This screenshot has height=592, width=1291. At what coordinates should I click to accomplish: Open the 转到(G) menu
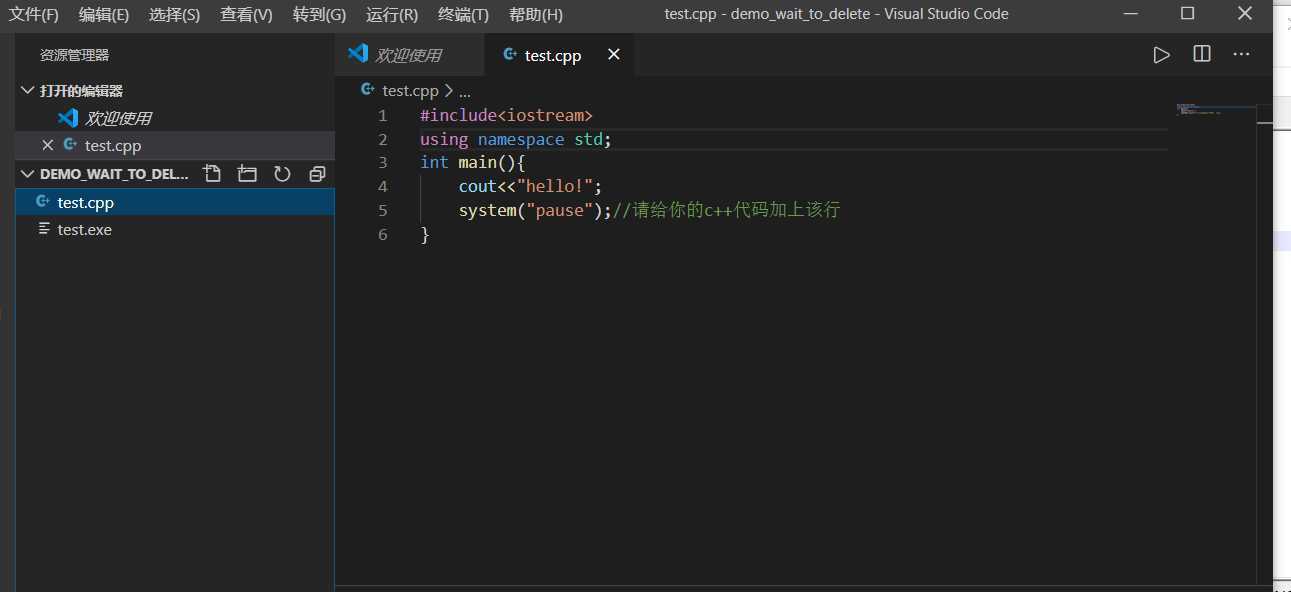click(x=319, y=14)
